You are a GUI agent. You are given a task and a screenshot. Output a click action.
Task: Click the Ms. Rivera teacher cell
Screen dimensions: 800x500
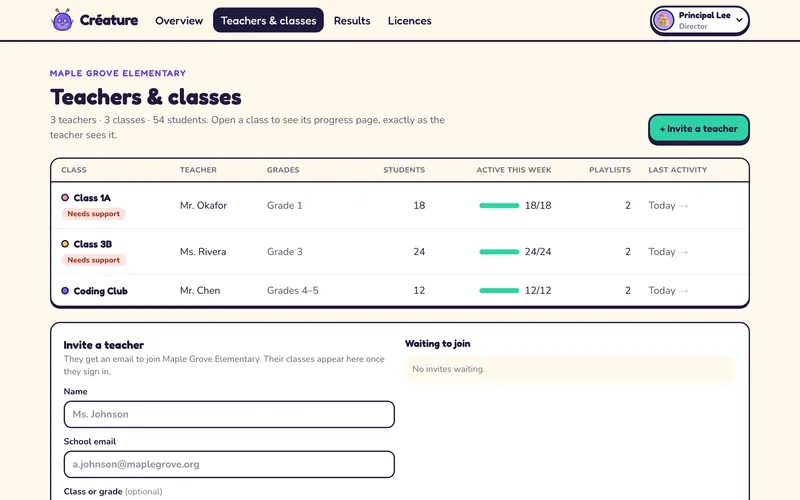tap(203, 252)
